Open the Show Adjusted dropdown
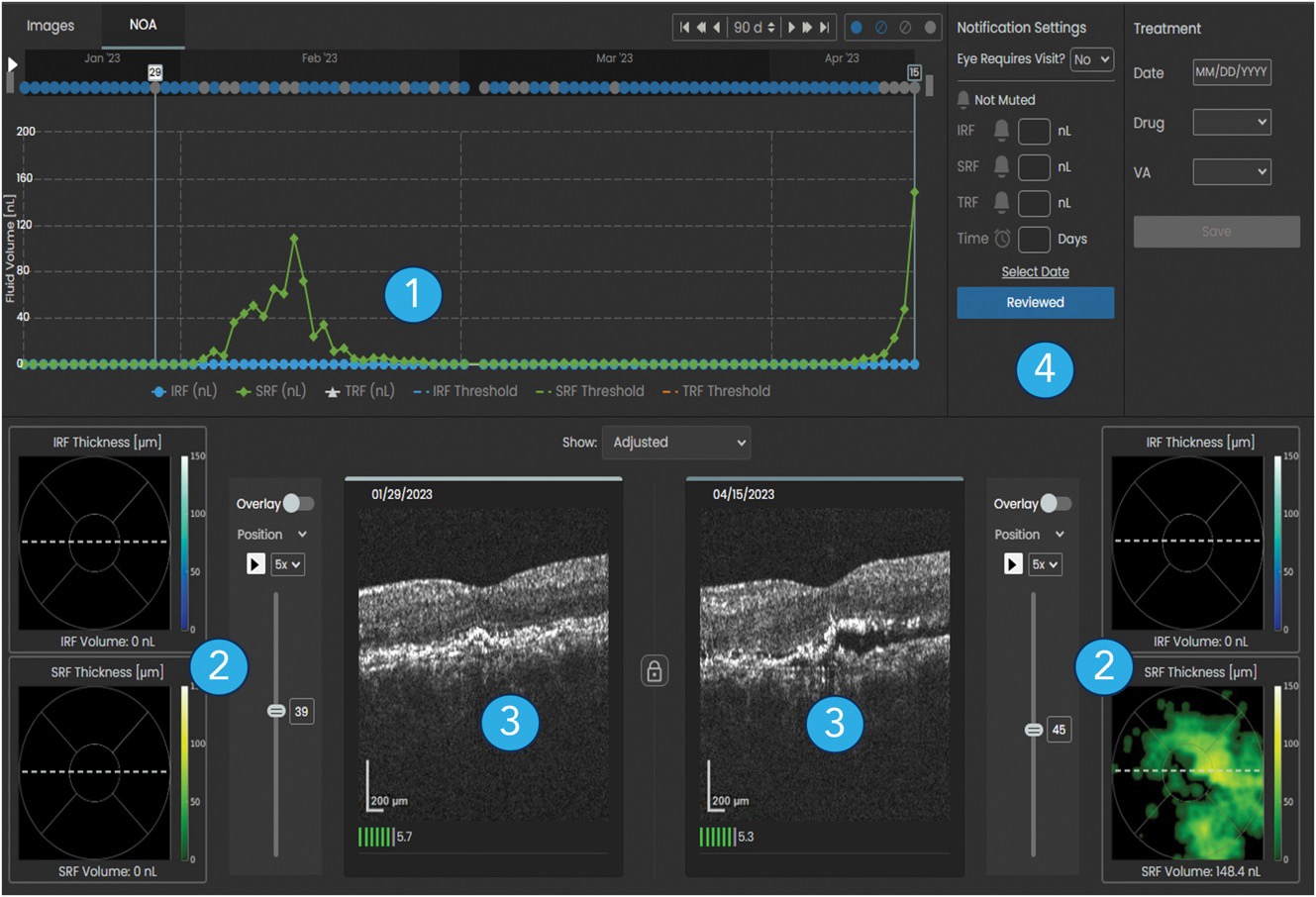 pyautogui.click(x=676, y=443)
